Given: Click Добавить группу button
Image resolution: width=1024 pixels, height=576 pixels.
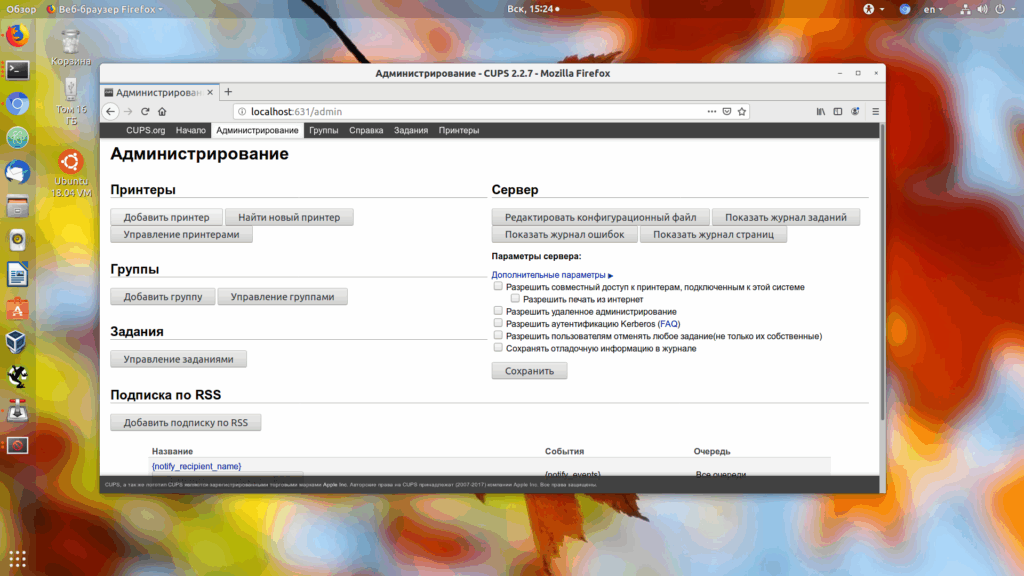Looking at the screenshot, I should (163, 296).
